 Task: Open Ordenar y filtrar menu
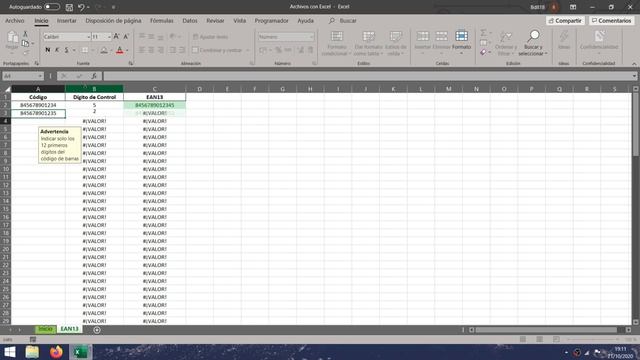pos(506,43)
